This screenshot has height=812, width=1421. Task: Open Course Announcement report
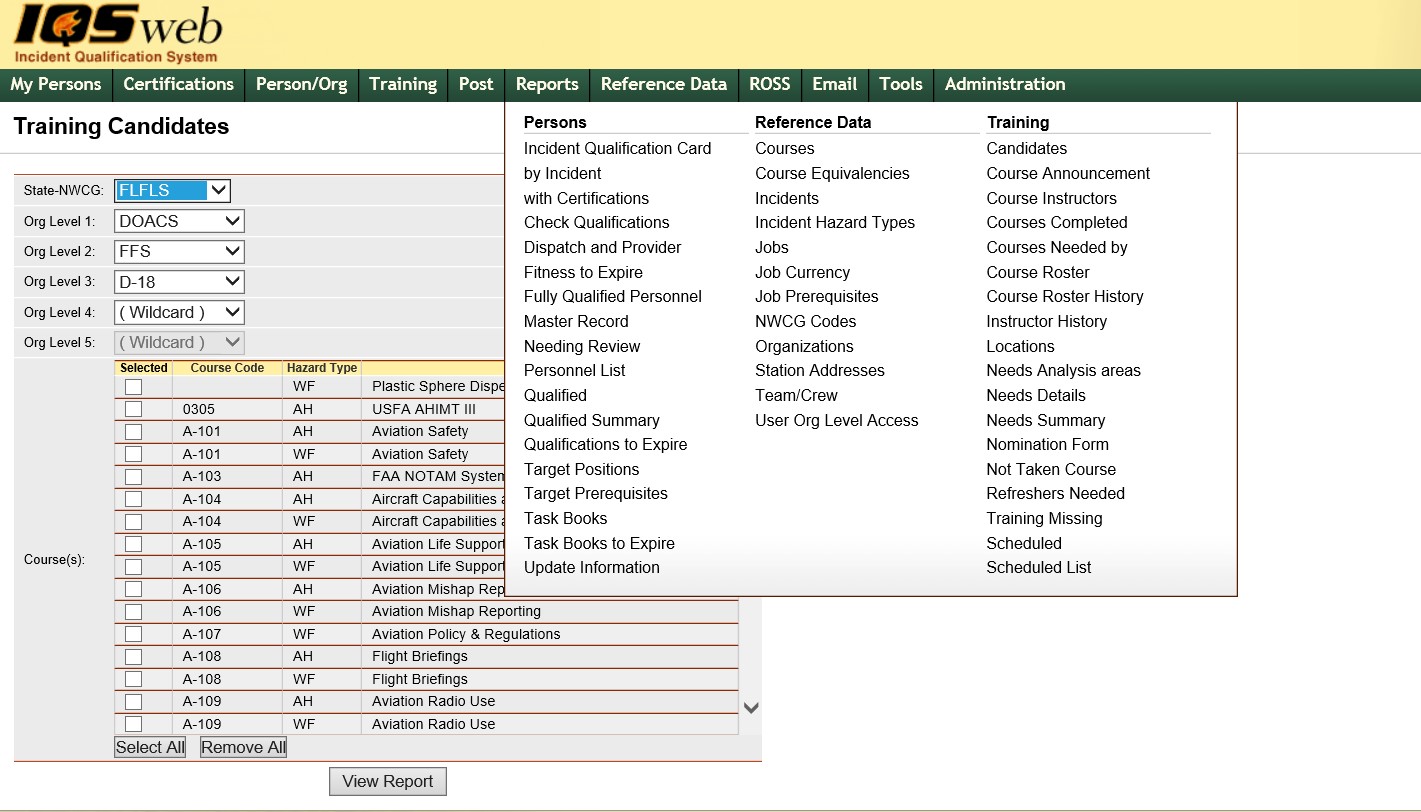[x=1068, y=173]
